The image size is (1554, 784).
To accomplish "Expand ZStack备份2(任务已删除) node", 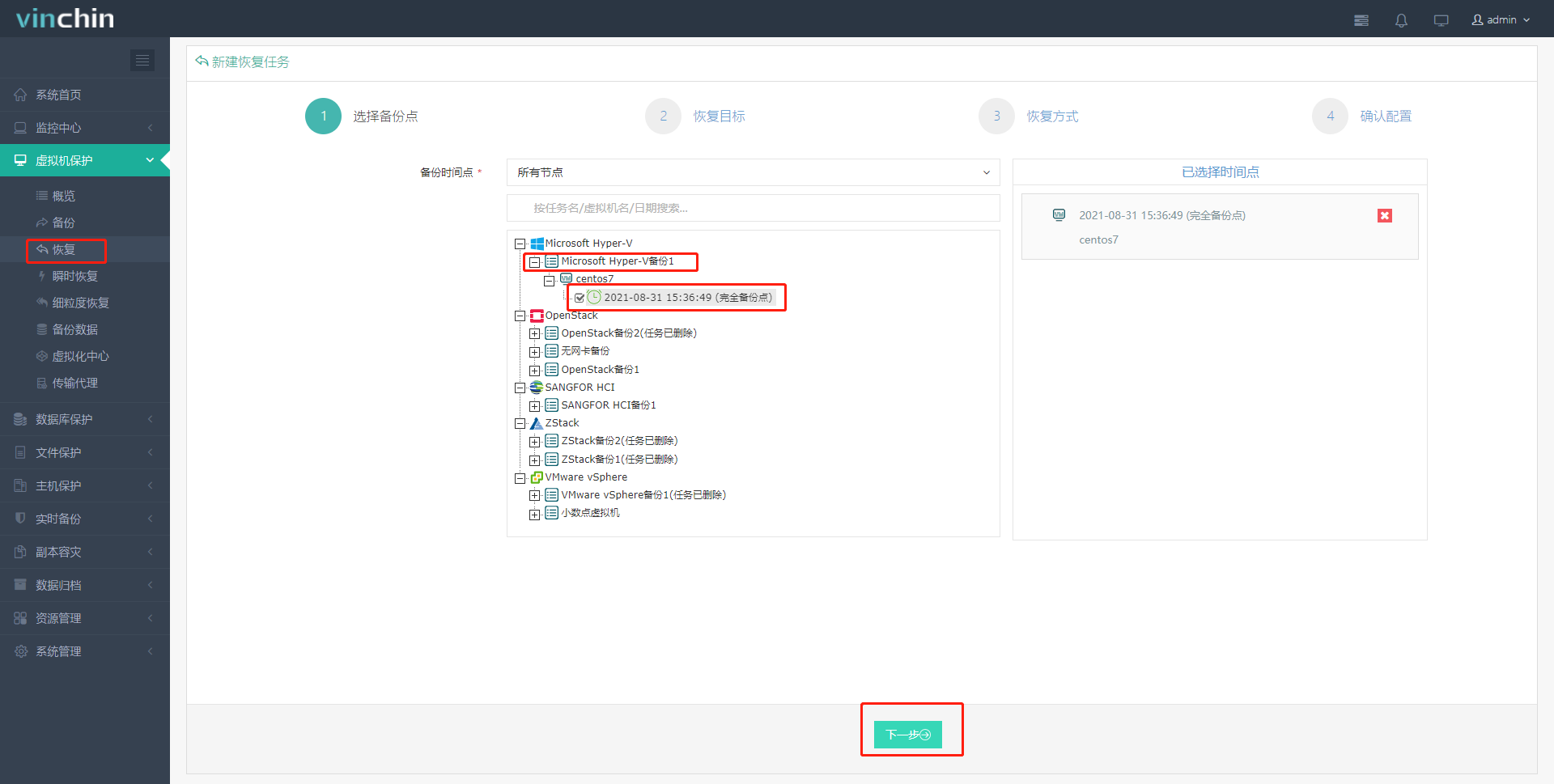I will tap(535, 442).
